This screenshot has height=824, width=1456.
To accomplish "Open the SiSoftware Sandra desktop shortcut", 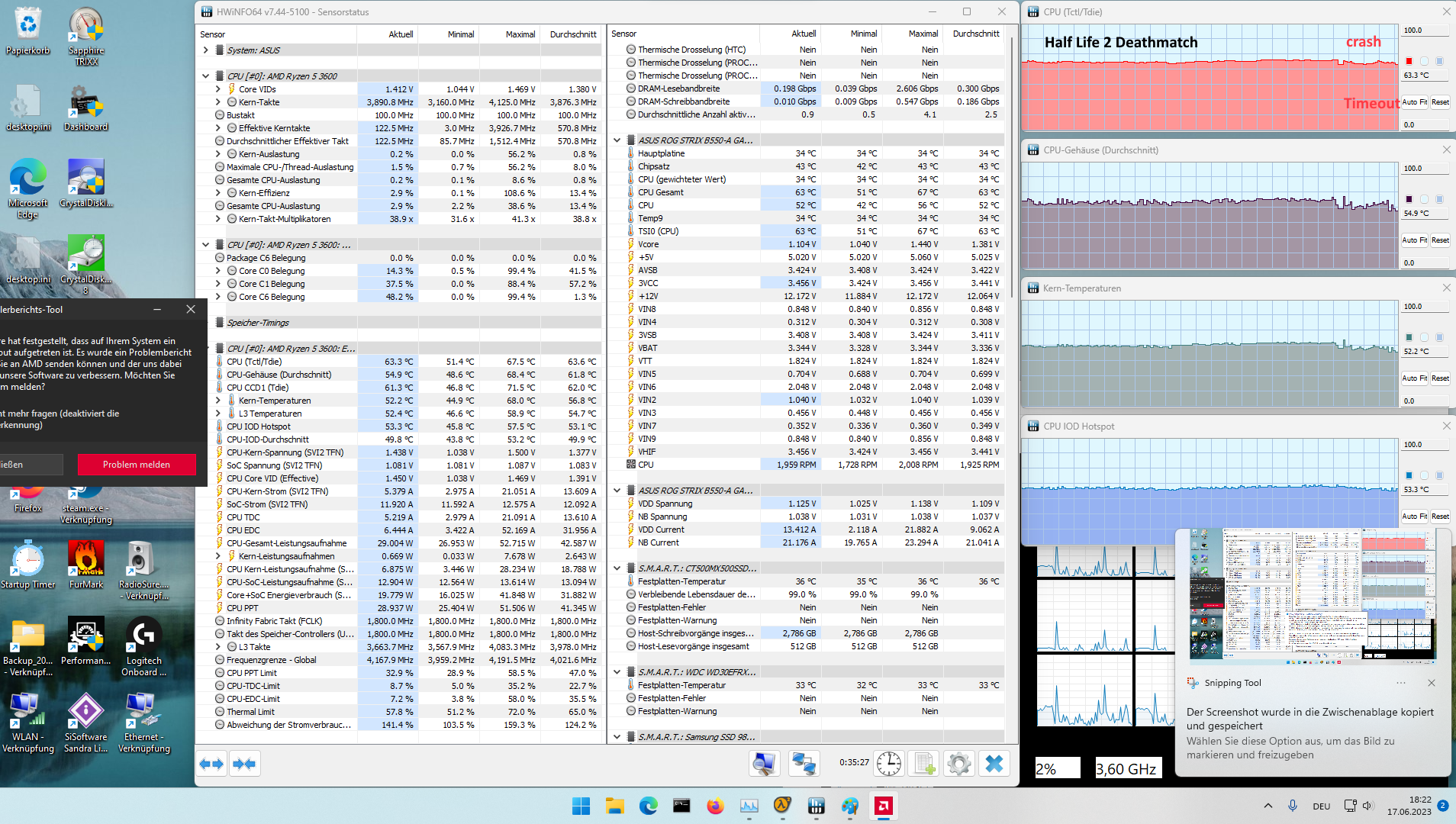I will [86, 723].
